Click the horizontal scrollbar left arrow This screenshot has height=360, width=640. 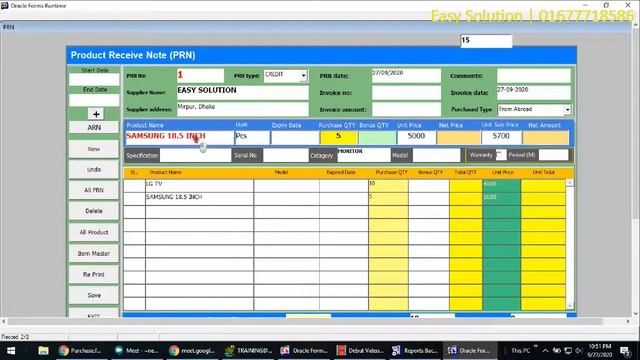pos(4,322)
